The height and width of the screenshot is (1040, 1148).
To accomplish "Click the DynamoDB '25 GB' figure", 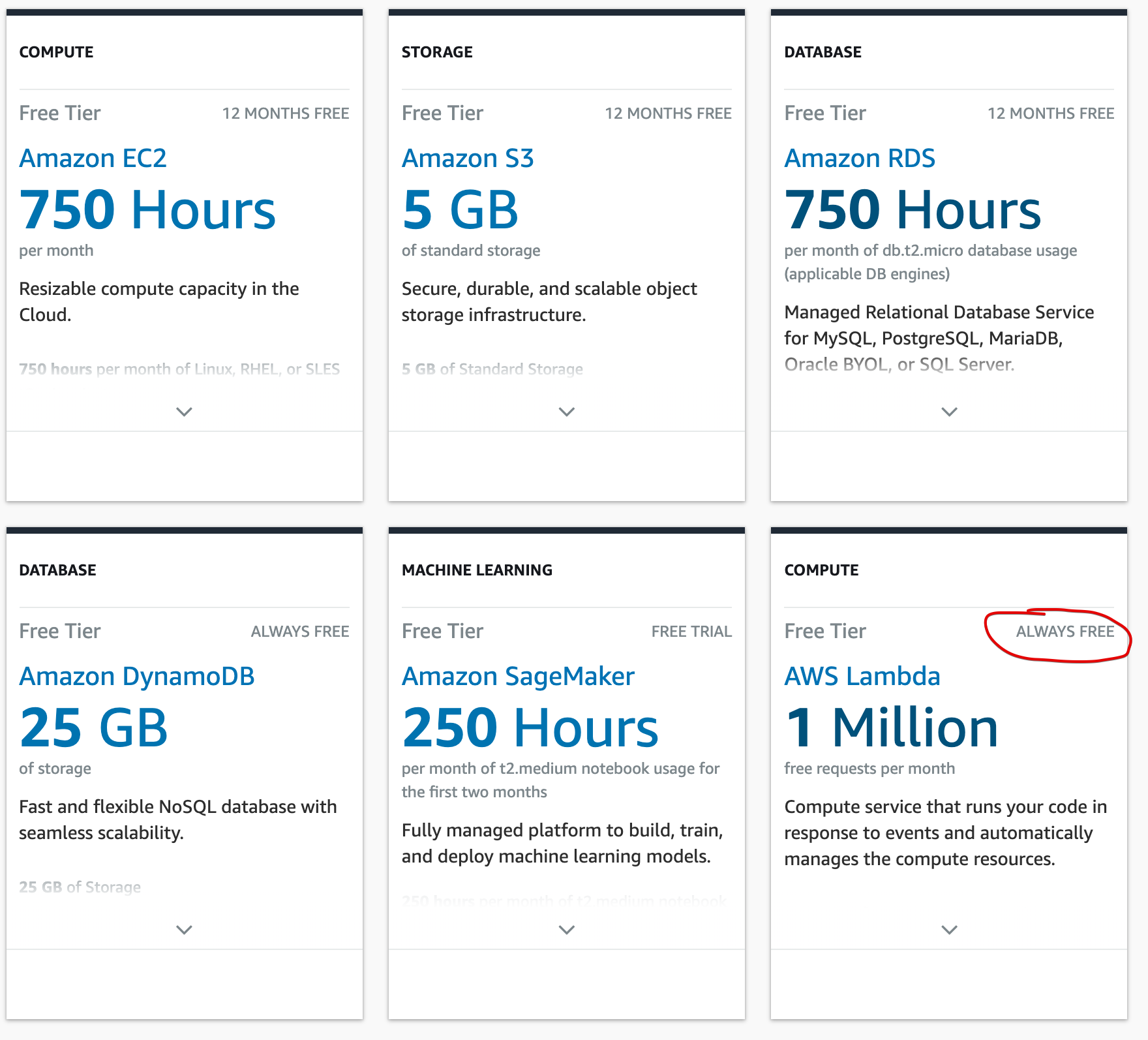I will click(x=93, y=727).
